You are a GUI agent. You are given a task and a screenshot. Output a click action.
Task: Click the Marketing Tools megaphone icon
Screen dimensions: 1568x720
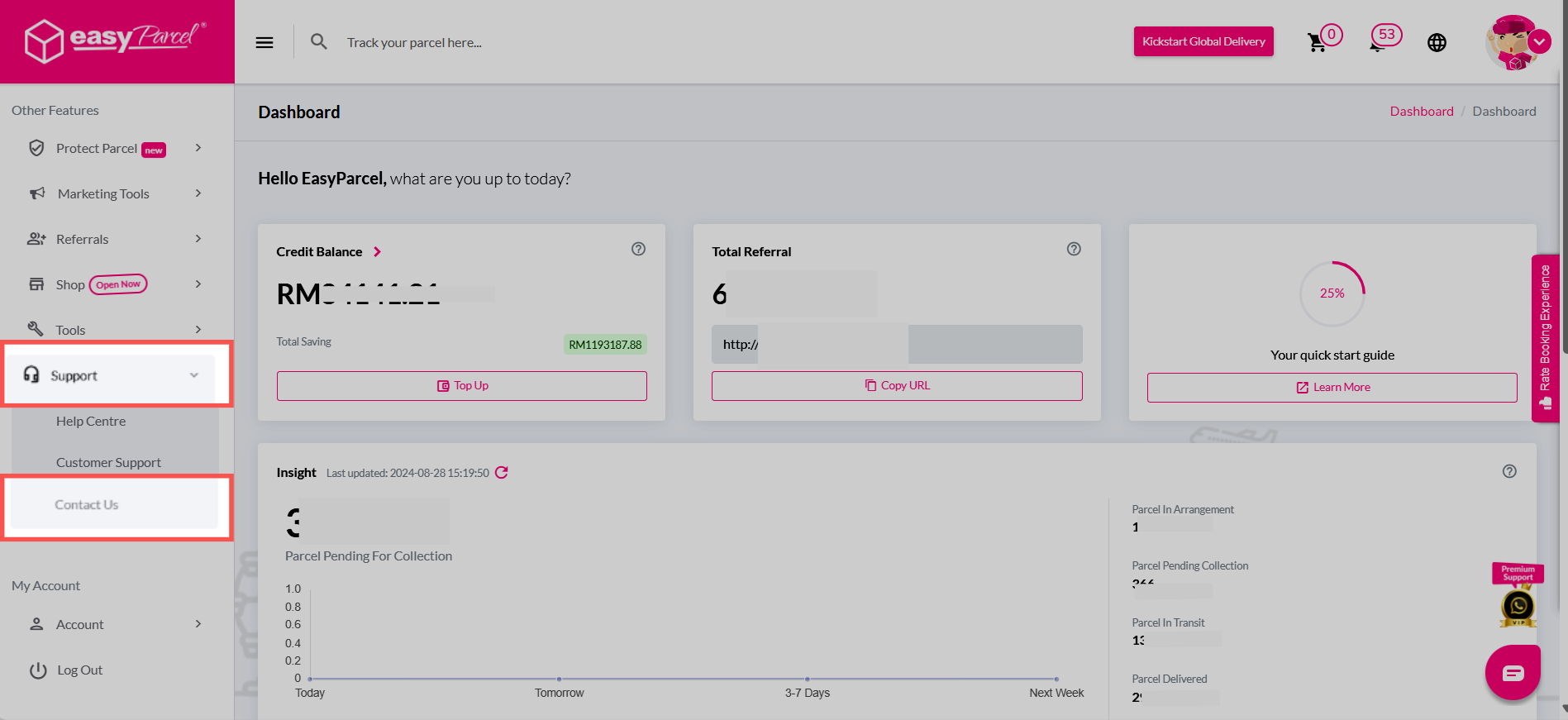[x=37, y=193]
